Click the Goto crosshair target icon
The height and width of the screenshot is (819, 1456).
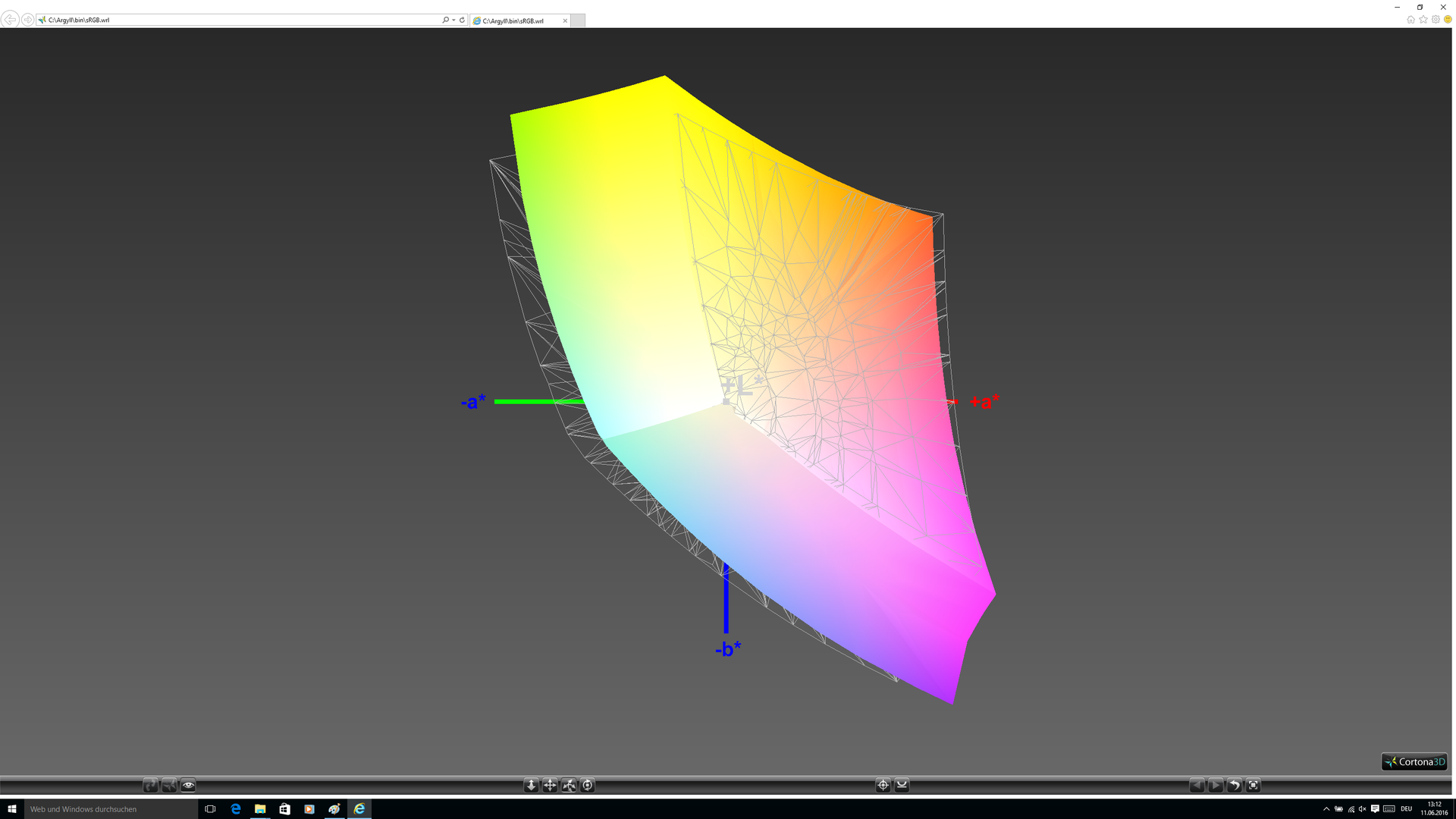tap(883, 786)
